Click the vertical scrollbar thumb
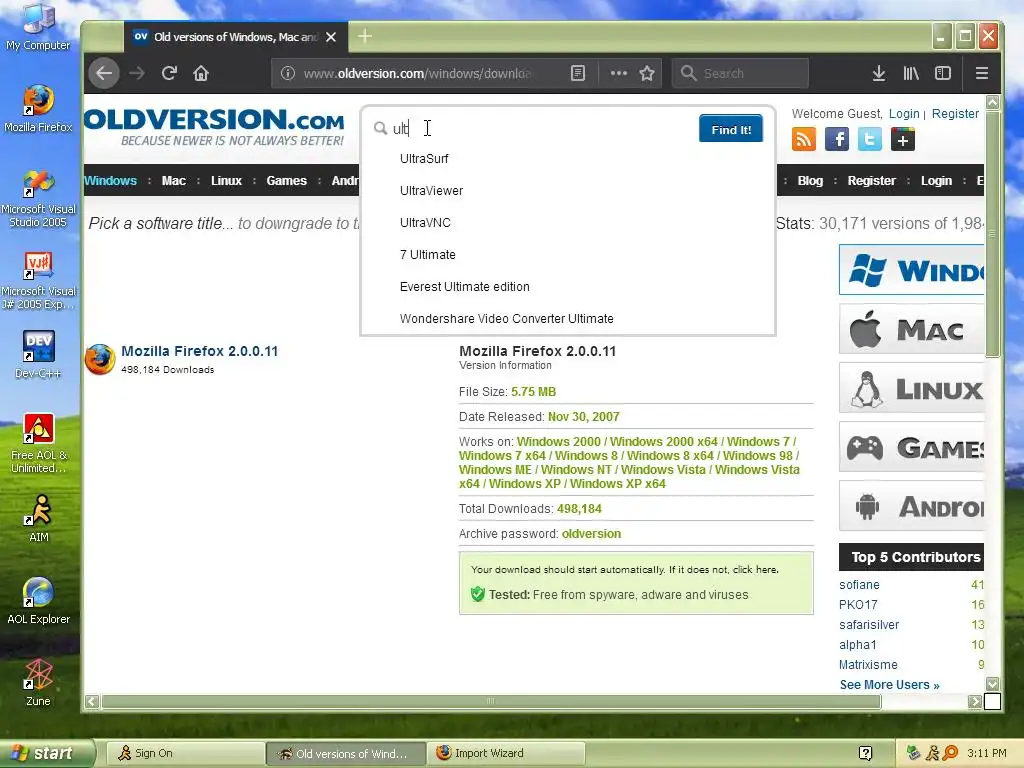Viewport: 1024px width, 768px height. pos(993,234)
